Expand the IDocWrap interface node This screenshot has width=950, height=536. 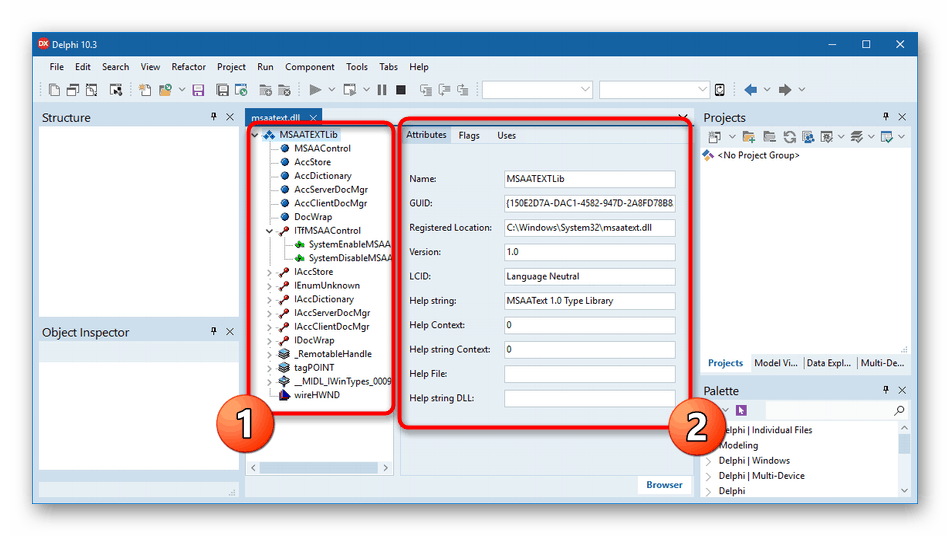click(270, 340)
